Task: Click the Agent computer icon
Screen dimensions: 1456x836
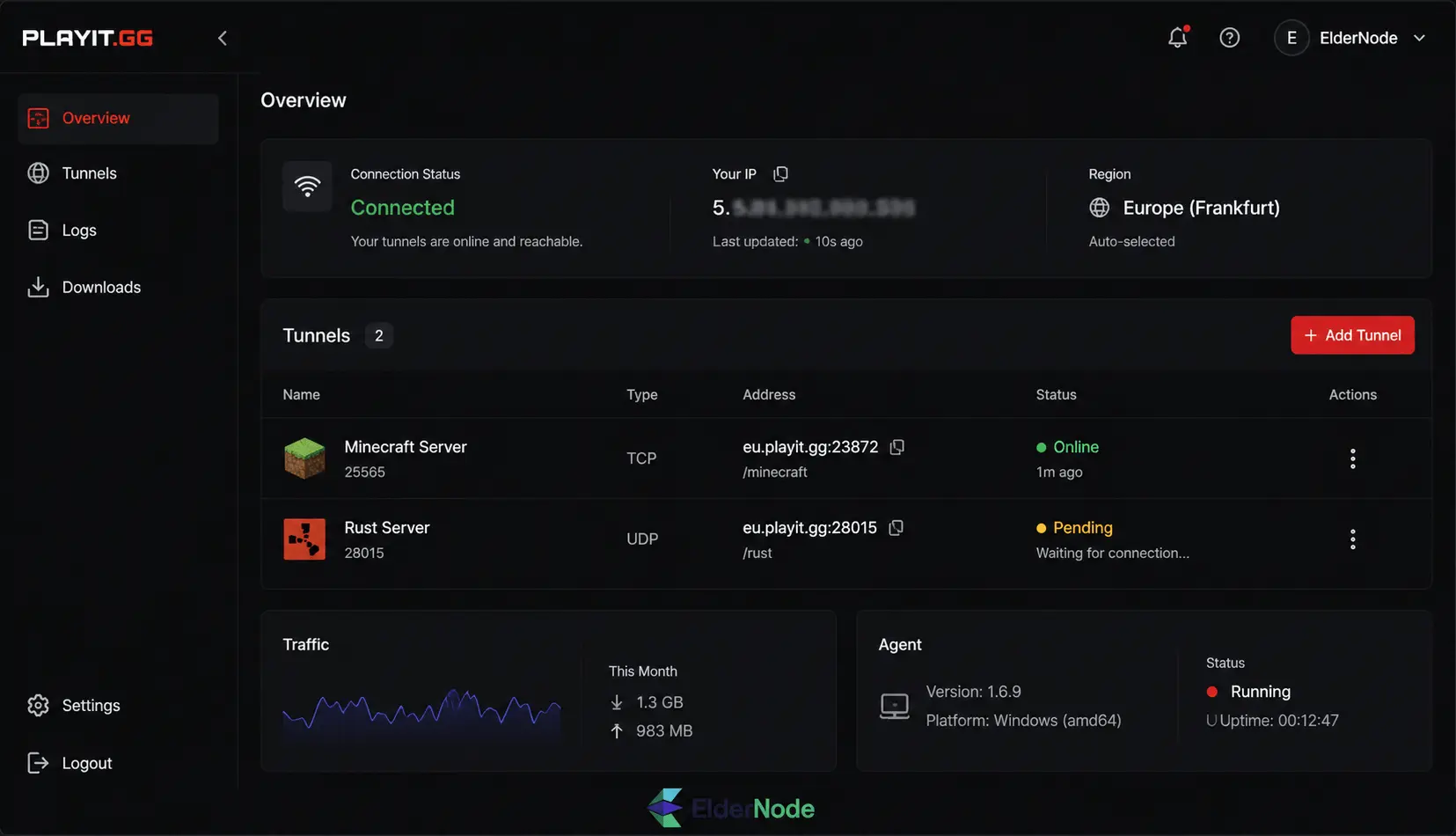Action: point(895,706)
